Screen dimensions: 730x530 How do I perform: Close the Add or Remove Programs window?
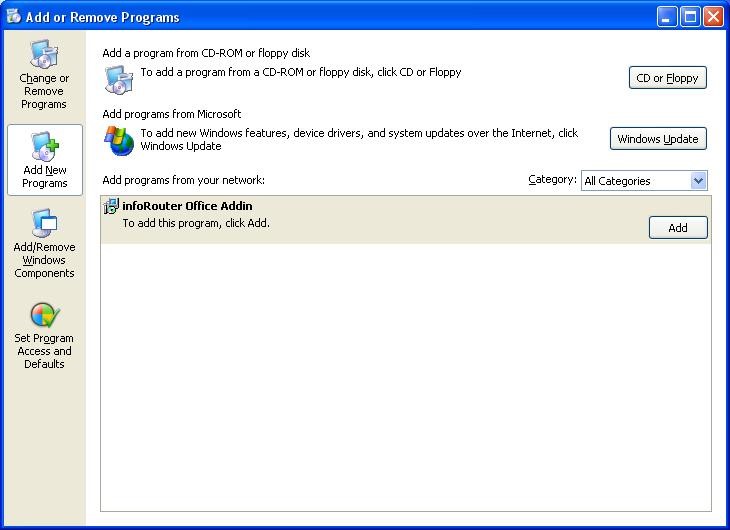coord(713,17)
